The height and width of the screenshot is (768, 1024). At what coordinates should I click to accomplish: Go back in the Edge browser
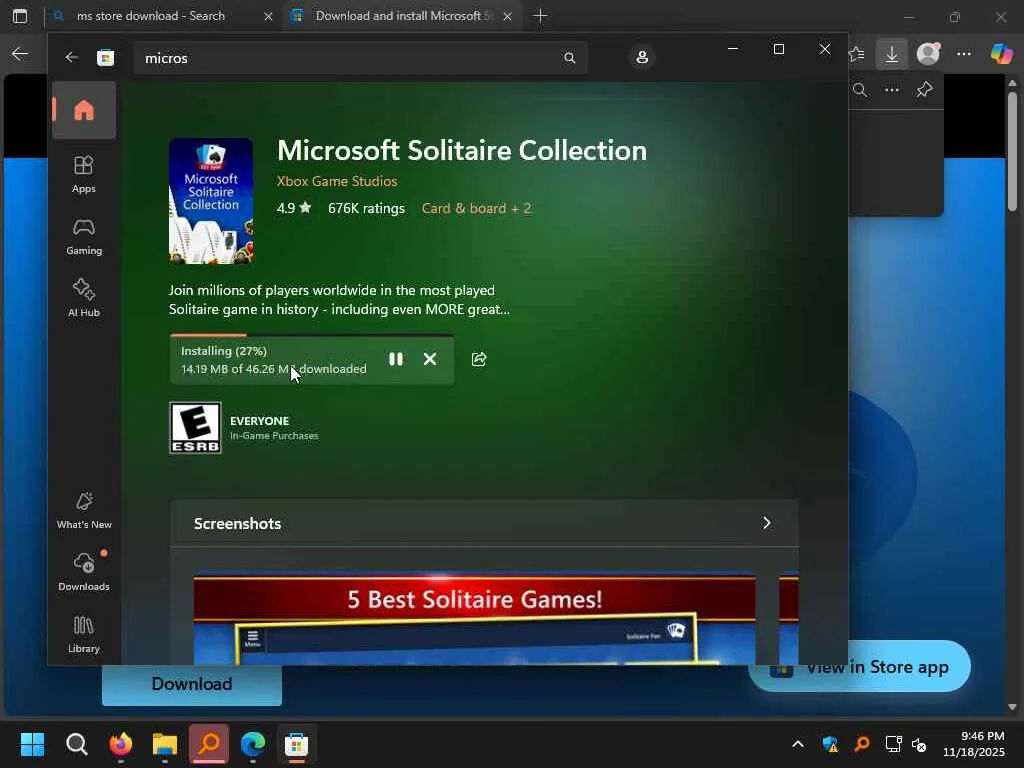(20, 54)
